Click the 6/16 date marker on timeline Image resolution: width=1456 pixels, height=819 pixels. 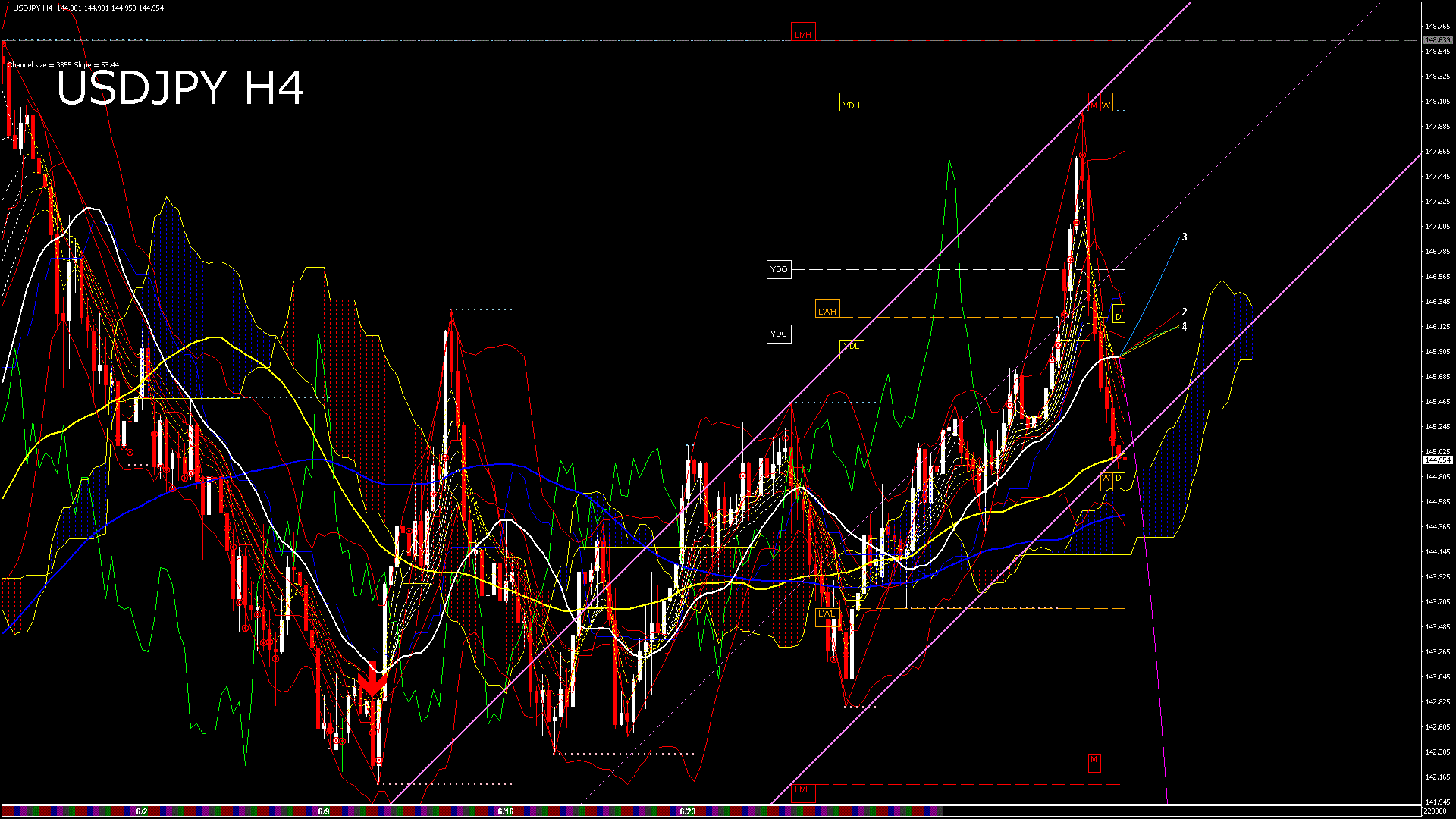pyautogui.click(x=506, y=811)
